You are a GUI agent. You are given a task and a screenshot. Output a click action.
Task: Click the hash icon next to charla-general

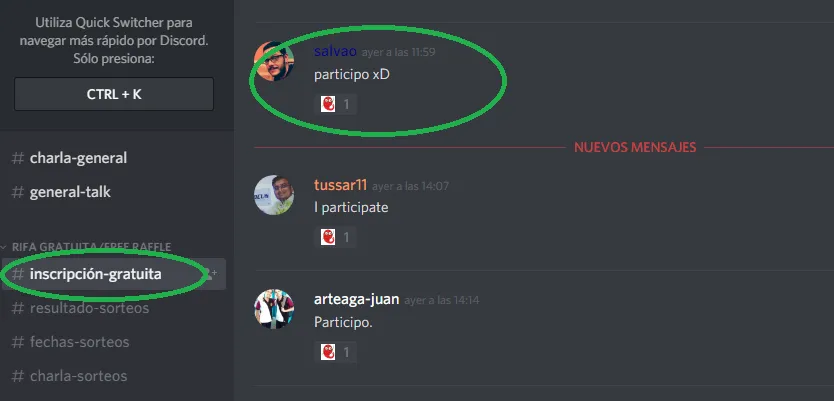(18, 158)
